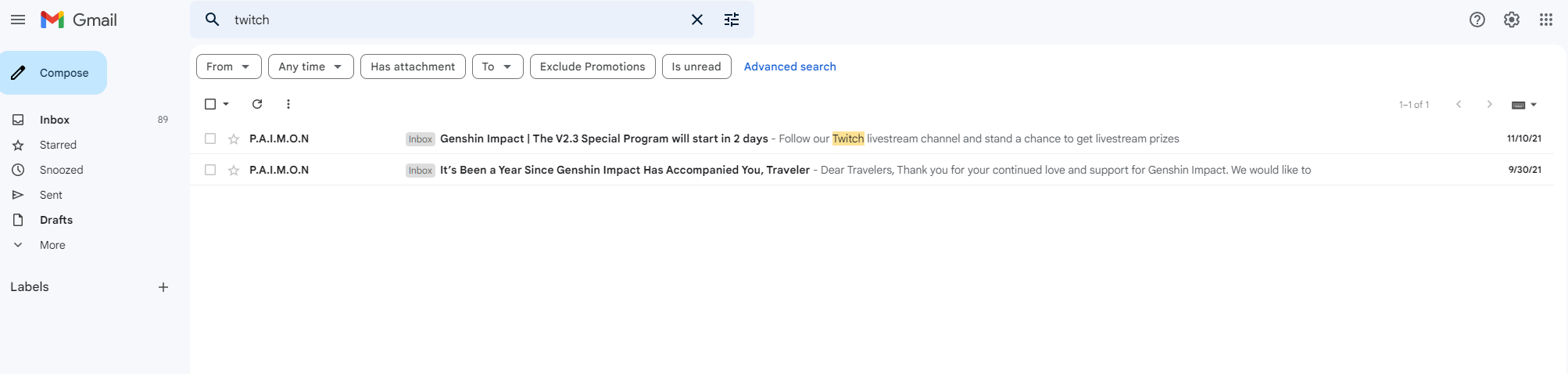Screen dimensions: 1568x374
Task: Open the main menu hamburger icon
Action: 18,20
